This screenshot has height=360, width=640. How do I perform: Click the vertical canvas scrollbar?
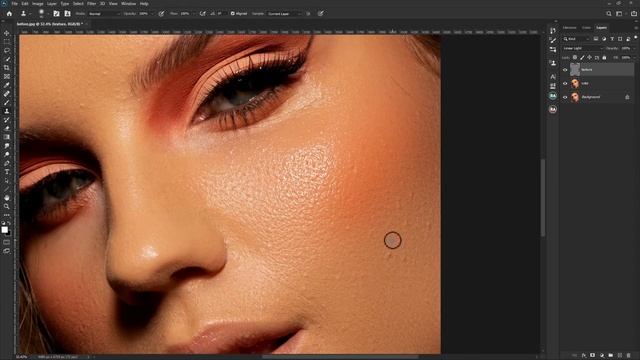tap(543, 198)
